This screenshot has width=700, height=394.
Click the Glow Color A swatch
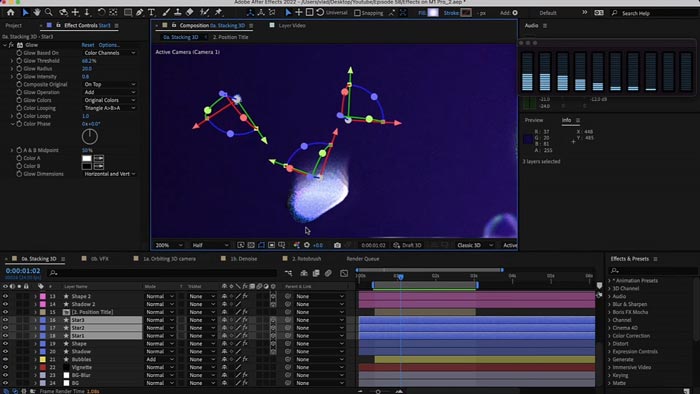(x=87, y=158)
